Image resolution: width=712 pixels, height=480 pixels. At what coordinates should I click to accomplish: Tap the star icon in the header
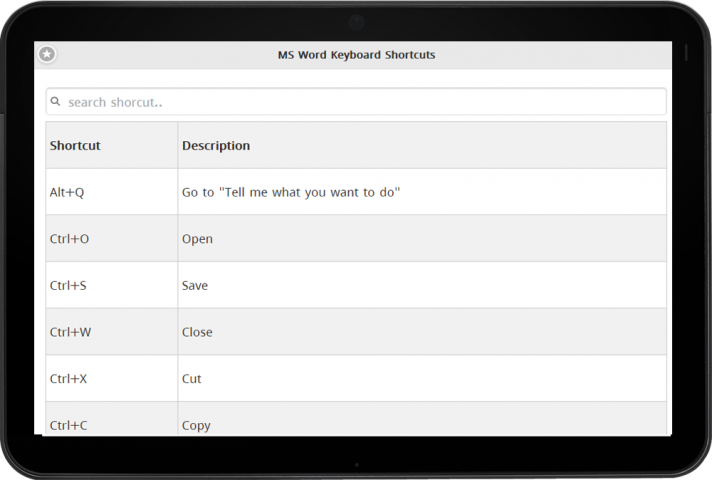click(x=47, y=55)
